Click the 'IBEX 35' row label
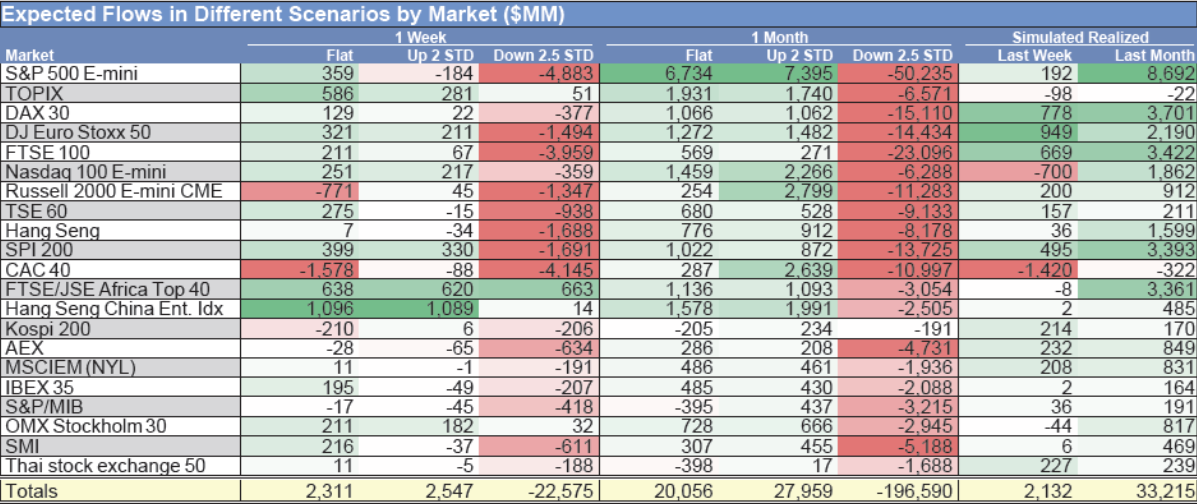This screenshot has height=504, width=1197. 37,389
